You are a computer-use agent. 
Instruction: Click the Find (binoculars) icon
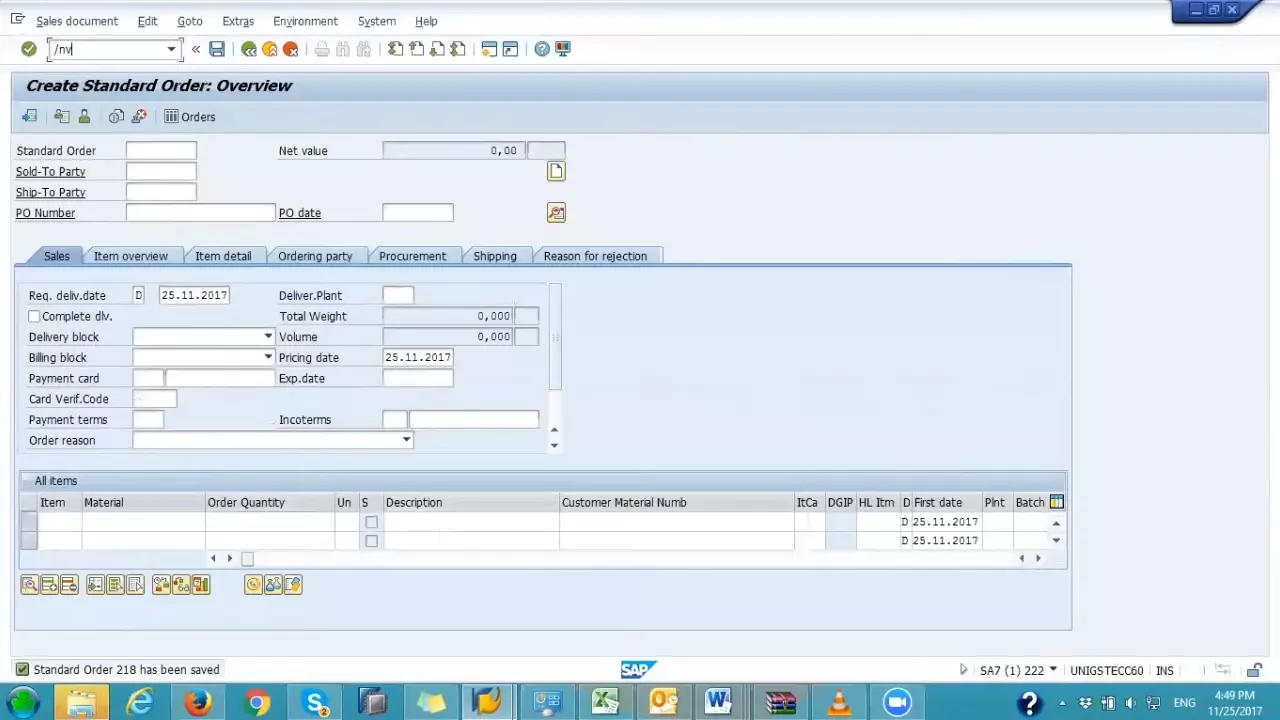tap(341, 49)
